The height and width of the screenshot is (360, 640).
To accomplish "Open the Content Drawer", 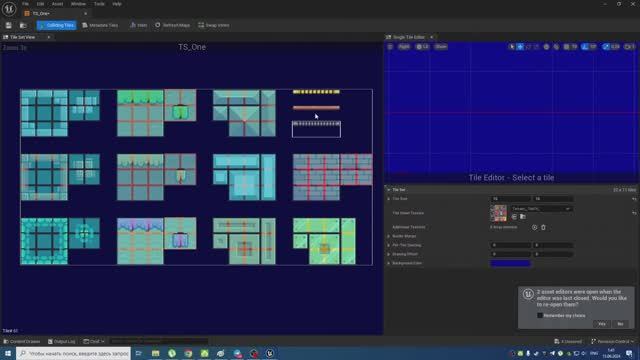I will (x=22, y=341).
